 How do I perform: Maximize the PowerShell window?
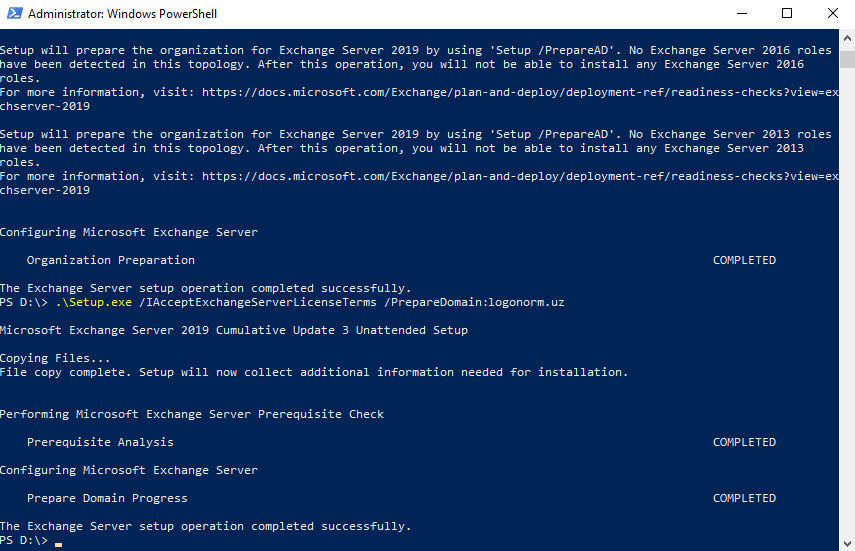787,13
